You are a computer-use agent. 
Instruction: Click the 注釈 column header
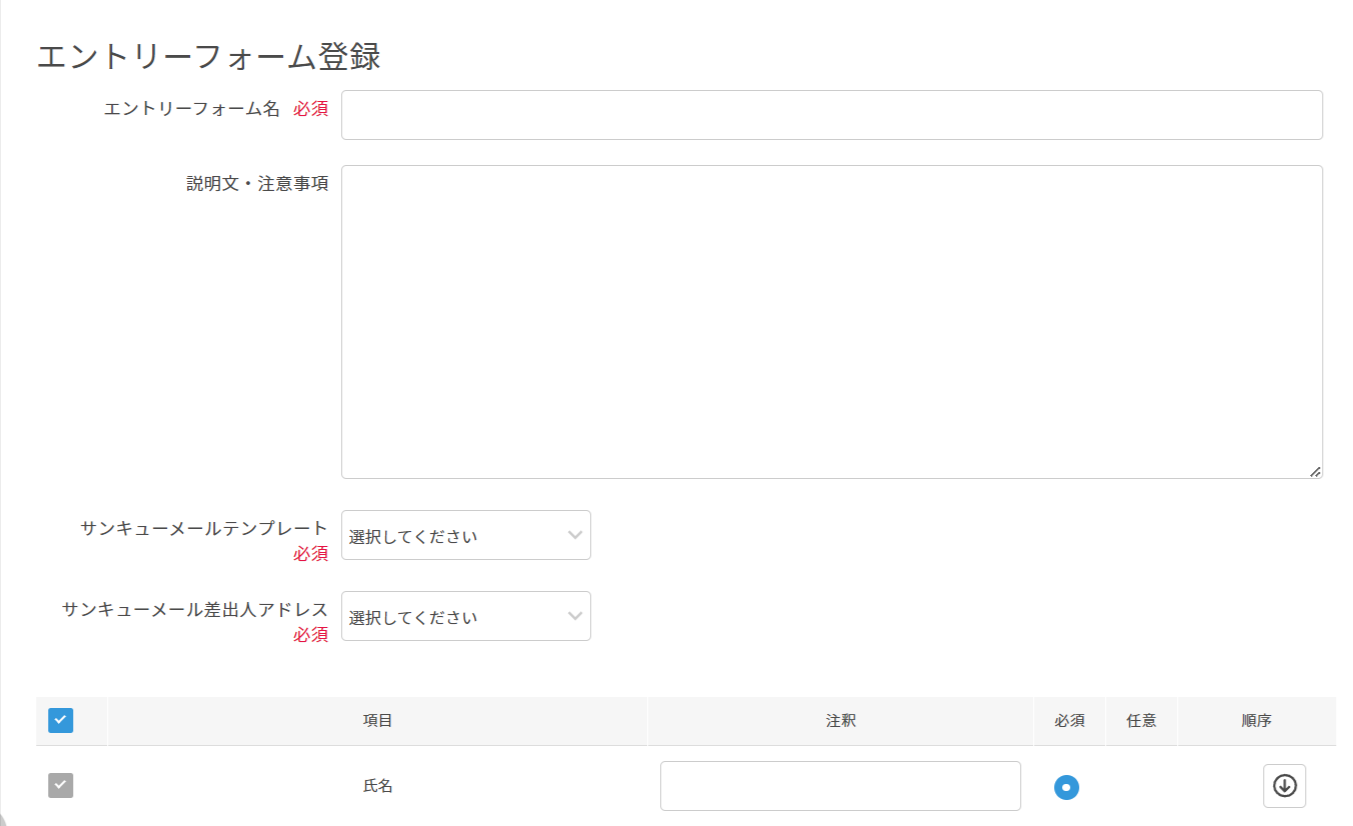point(840,721)
